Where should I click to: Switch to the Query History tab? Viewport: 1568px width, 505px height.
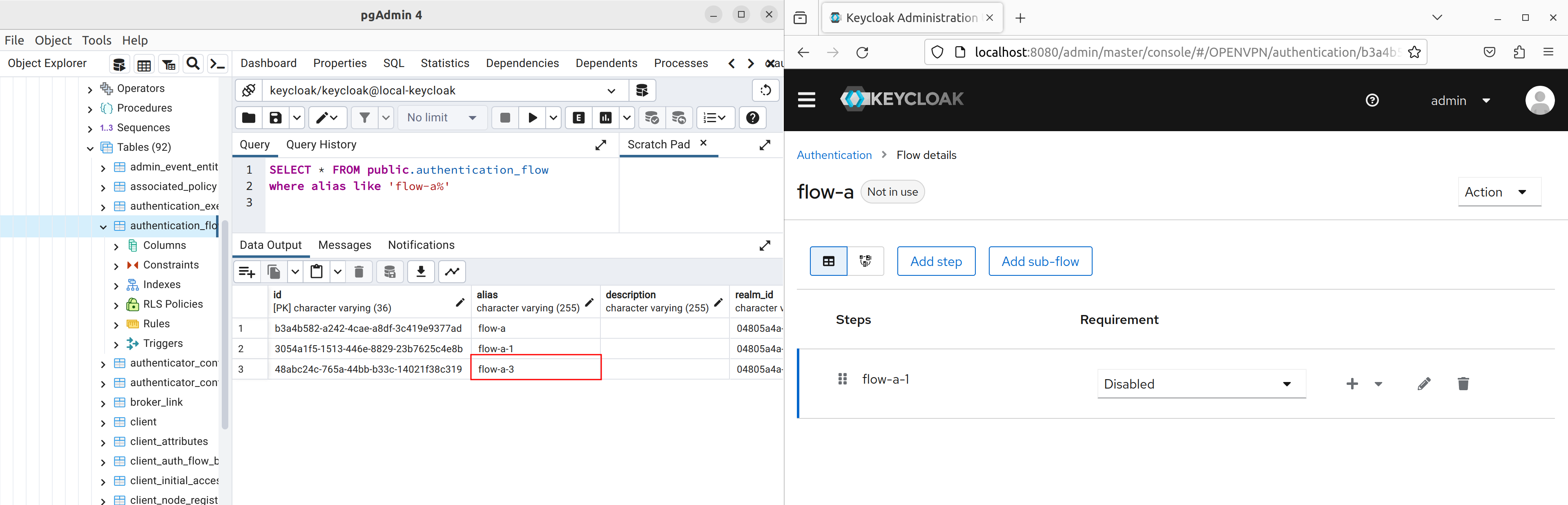coord(321,144)
